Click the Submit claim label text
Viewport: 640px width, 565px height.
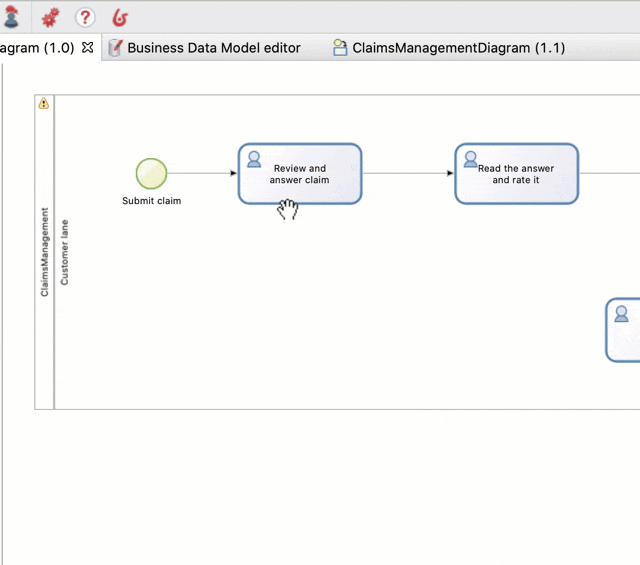(x=152, y=201)
